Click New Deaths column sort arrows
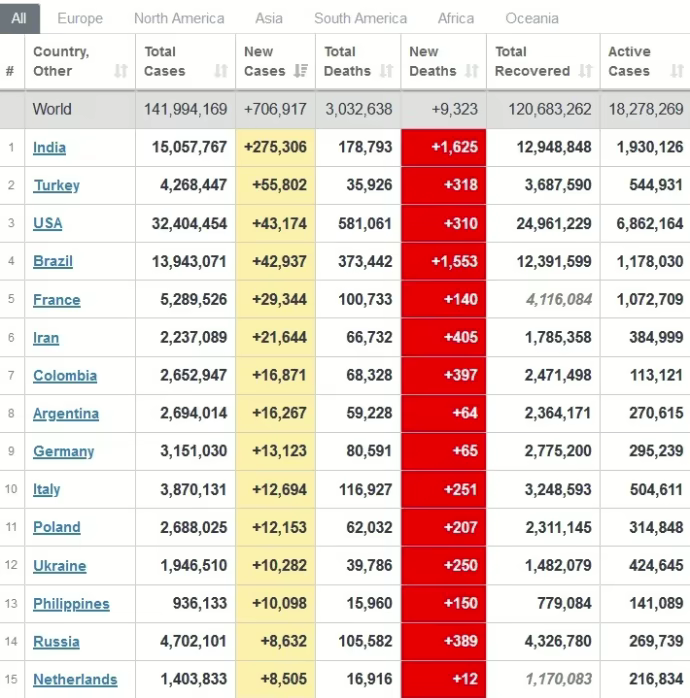 coord(472,71)
